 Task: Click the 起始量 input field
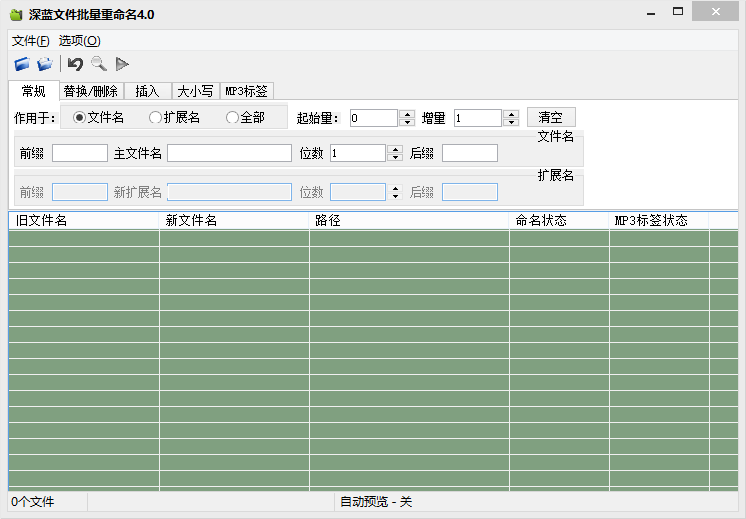(373, 118)
